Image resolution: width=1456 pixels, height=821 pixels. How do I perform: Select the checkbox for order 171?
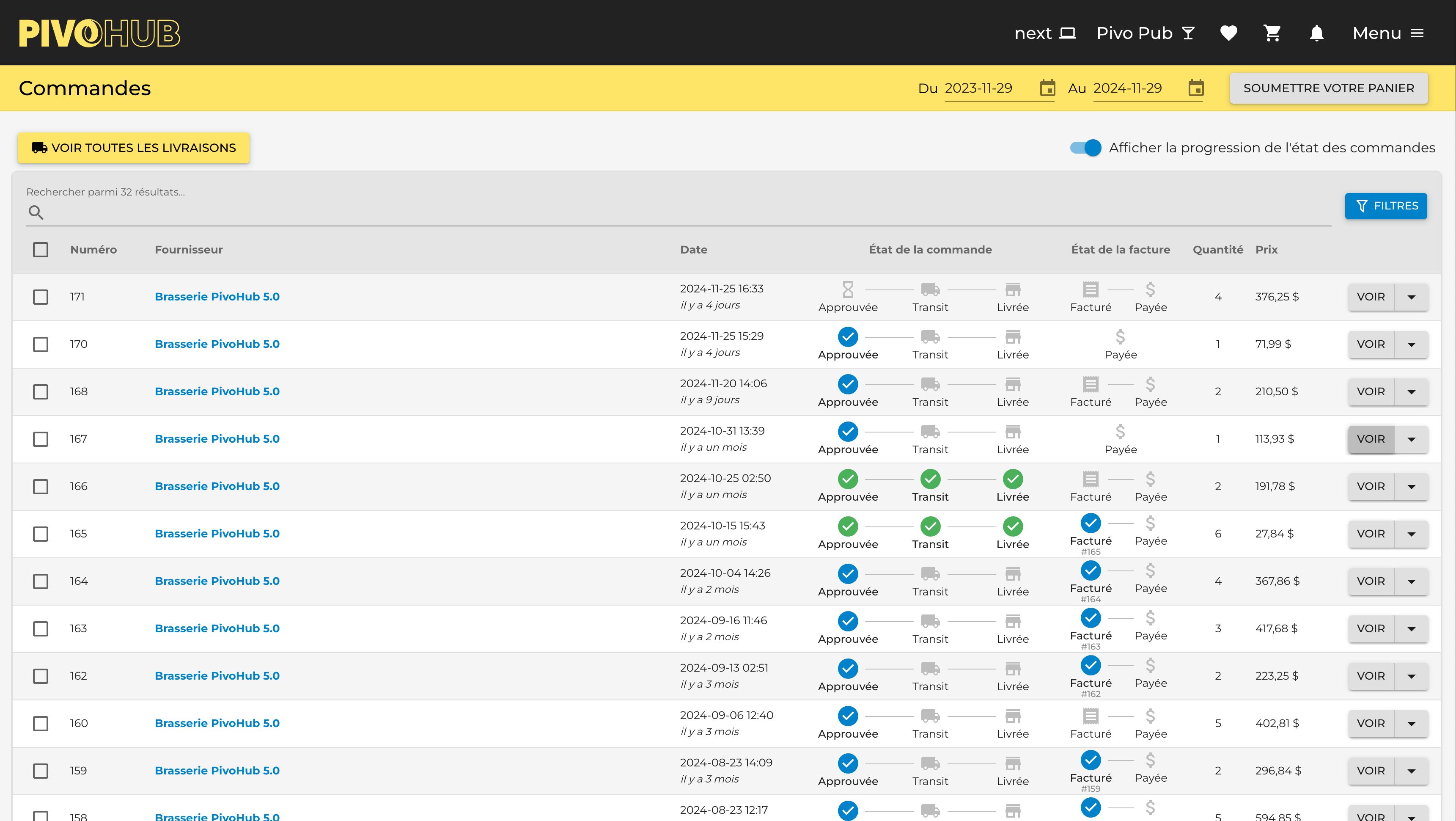40,297
